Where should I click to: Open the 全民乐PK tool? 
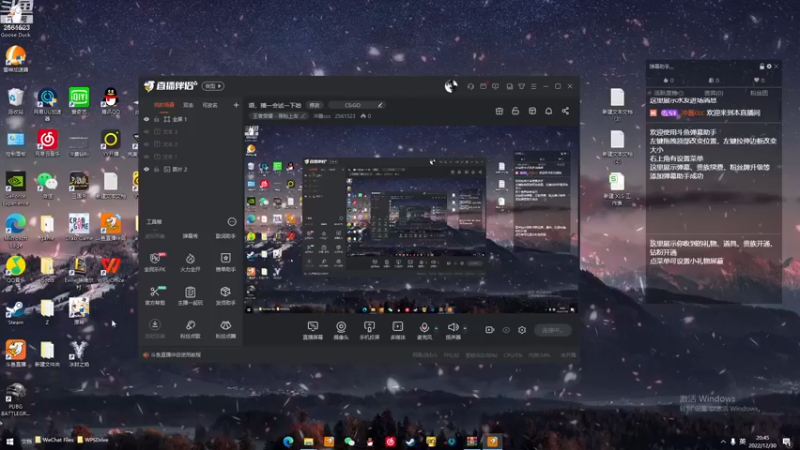(x=155, y=262)
